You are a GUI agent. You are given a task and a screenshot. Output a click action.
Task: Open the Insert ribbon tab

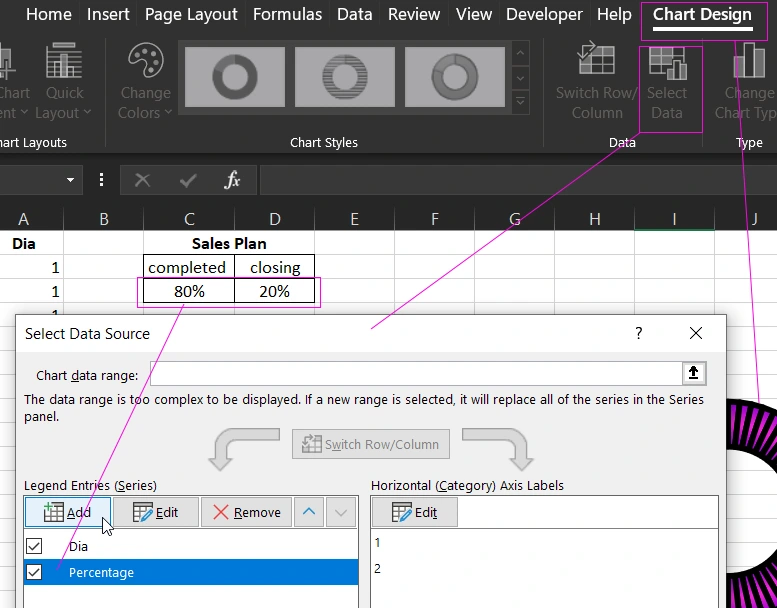(108, 14)
